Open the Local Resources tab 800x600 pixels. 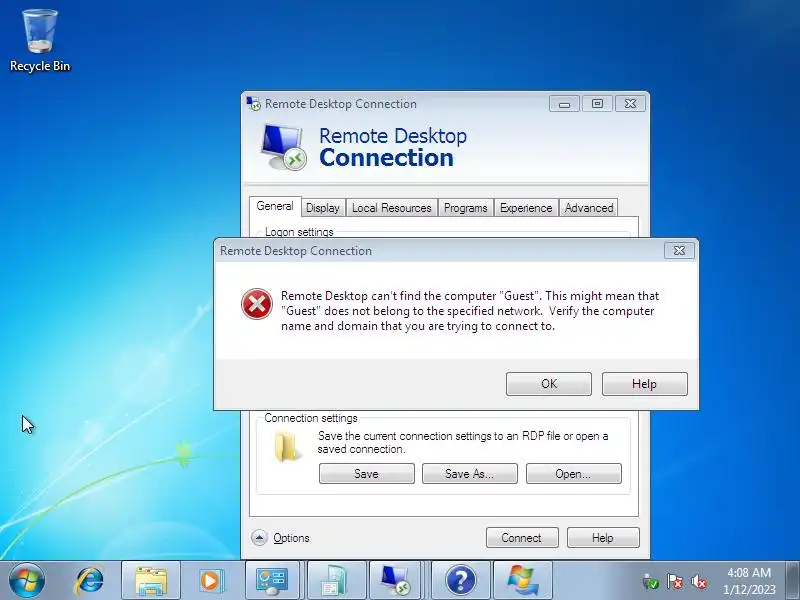pyautogui.click(x=392, y=208)
